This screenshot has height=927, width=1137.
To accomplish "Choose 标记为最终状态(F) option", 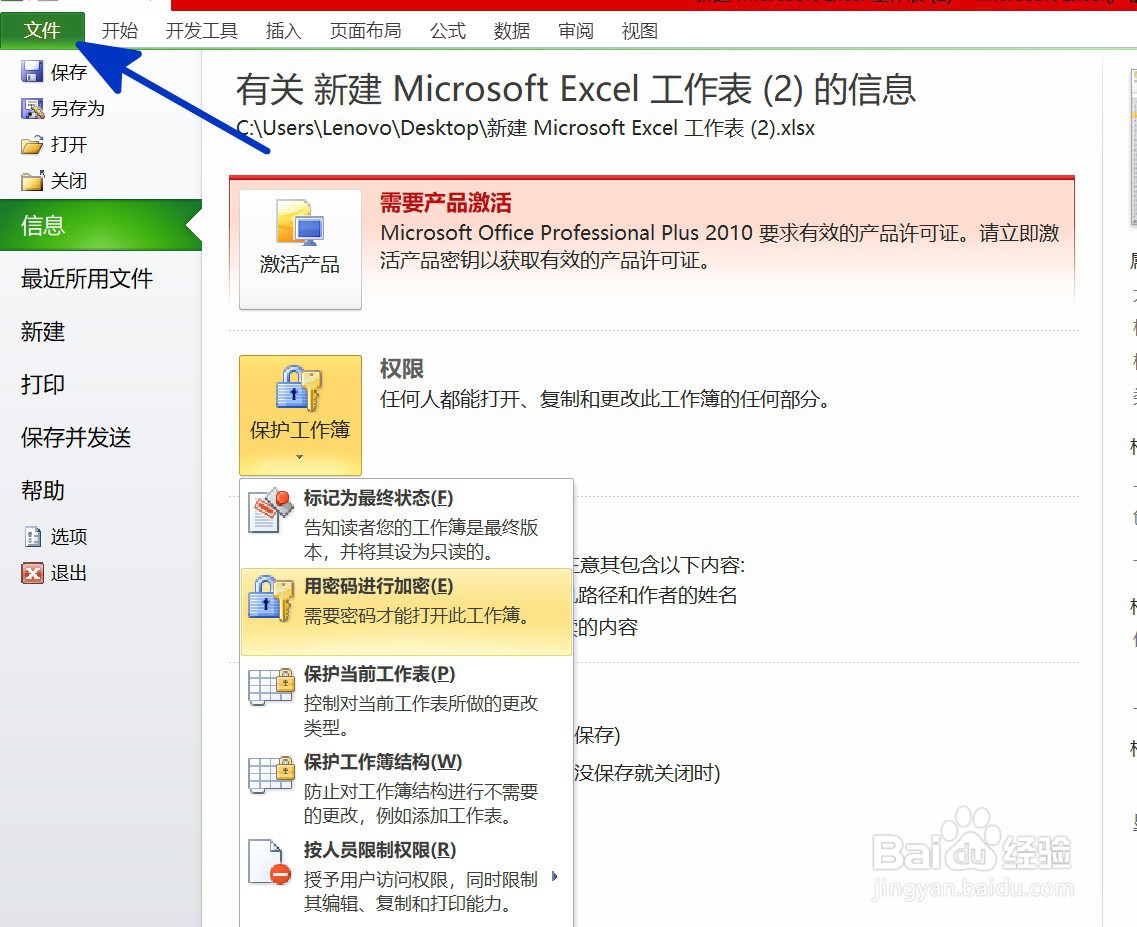I will coord(406,524).
